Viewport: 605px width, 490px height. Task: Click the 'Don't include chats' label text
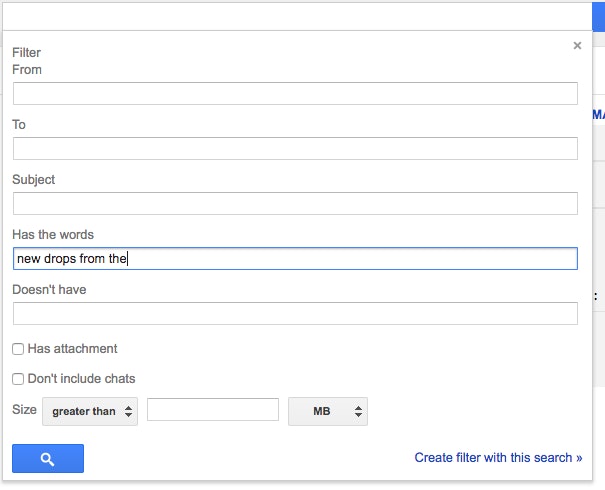(x=81, y=379)
